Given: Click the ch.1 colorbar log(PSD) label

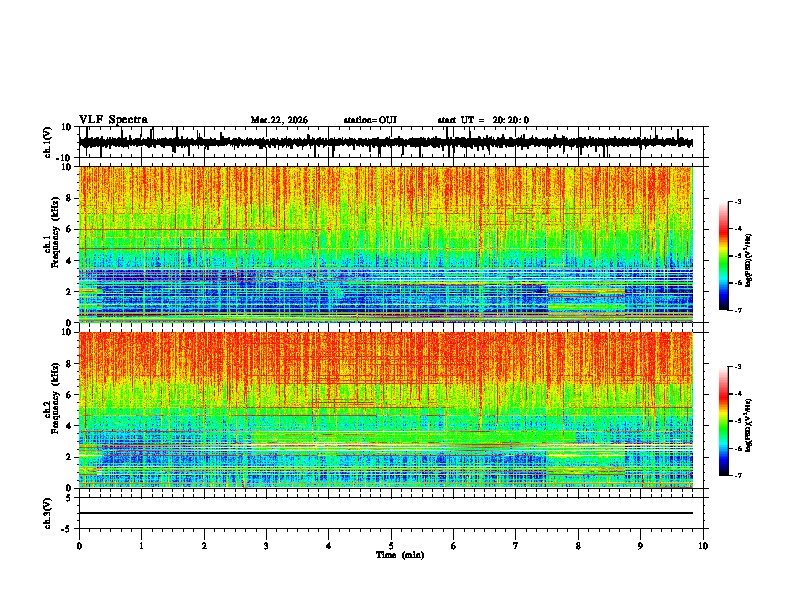Looking at the screenshot, I should coord(748,261).
